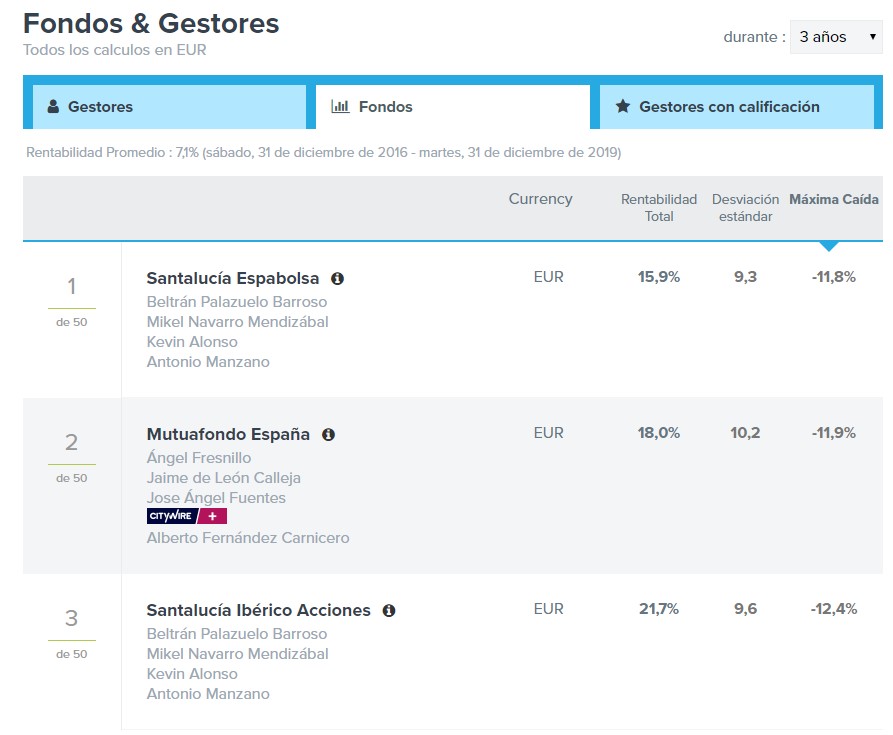This screenshot has width=893, height=735.
Task: Click the 10,2 standard deviation value
Action: tap(745, 433)
